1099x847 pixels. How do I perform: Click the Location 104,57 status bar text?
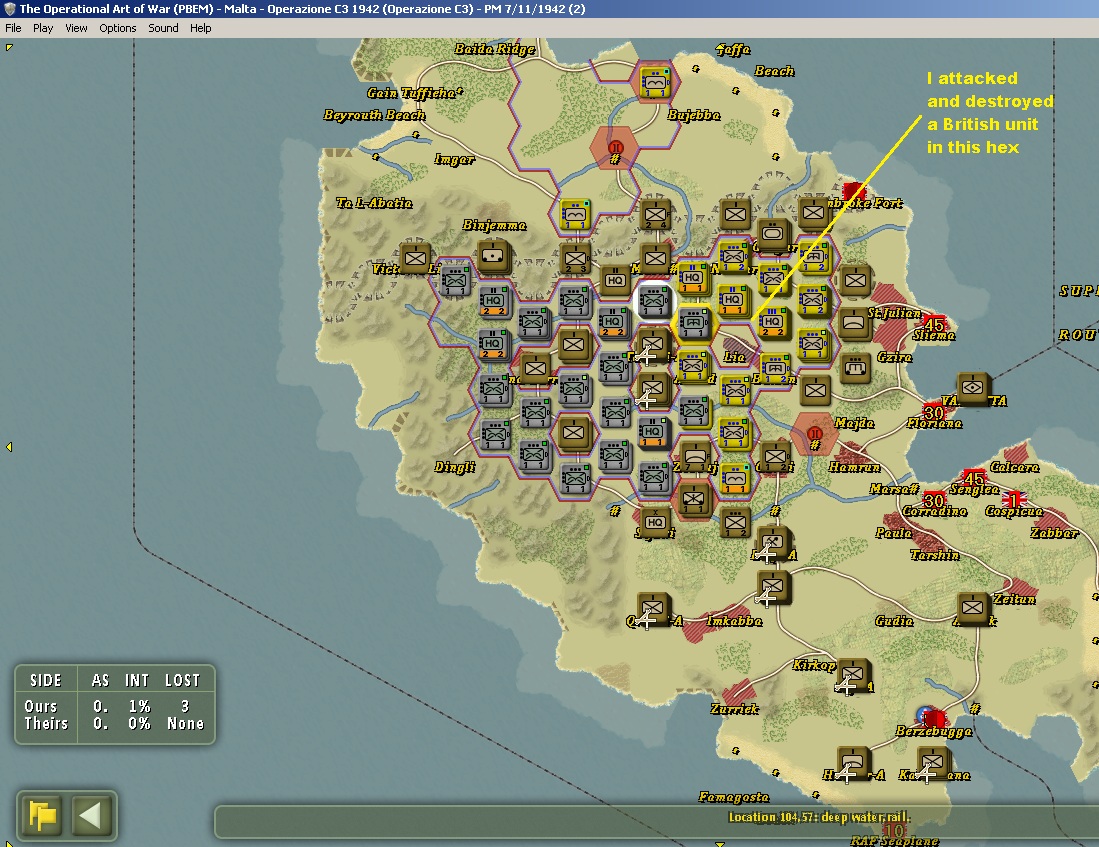819,817
